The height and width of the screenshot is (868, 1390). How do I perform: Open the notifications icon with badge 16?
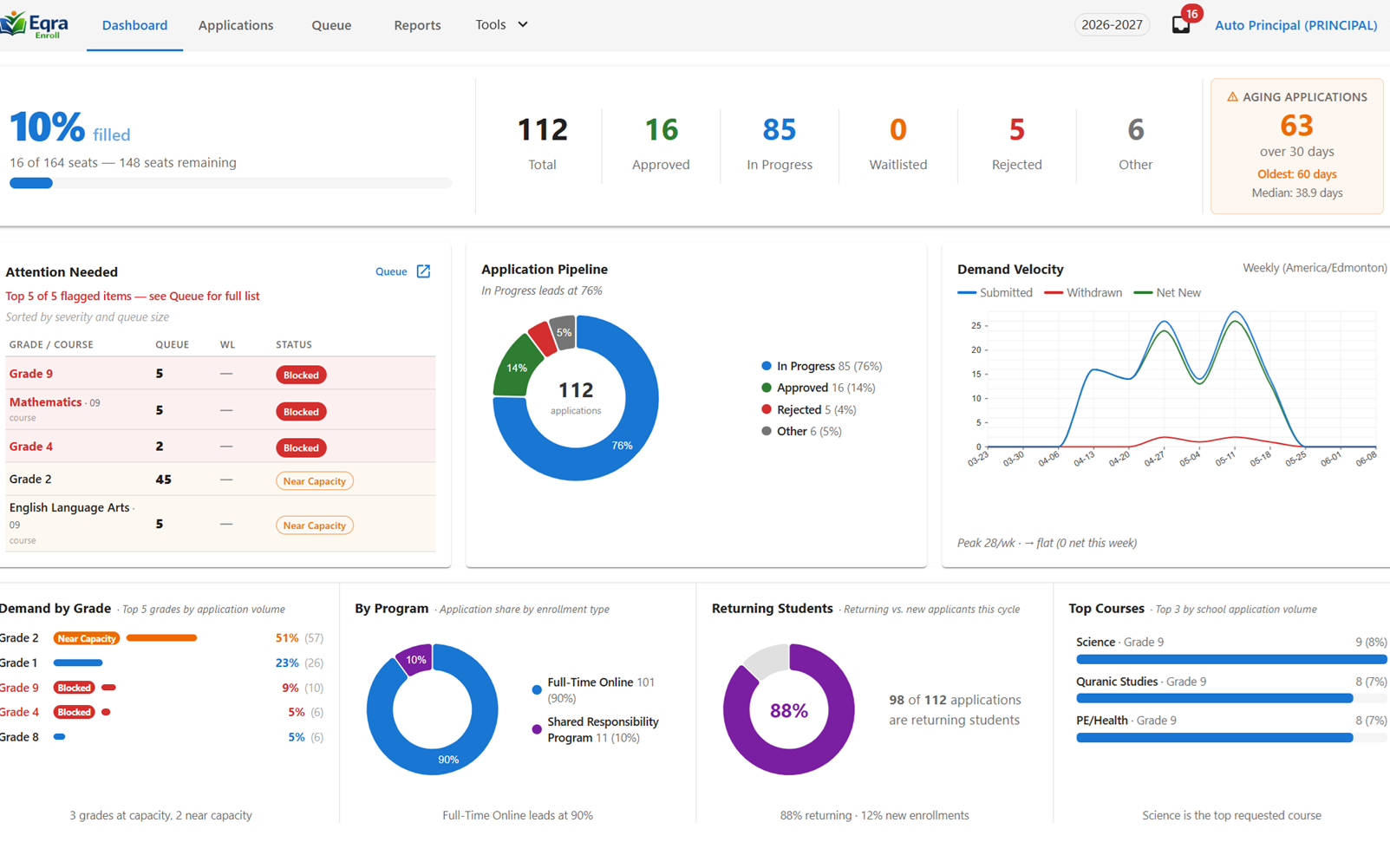(x=1182, y=23)
